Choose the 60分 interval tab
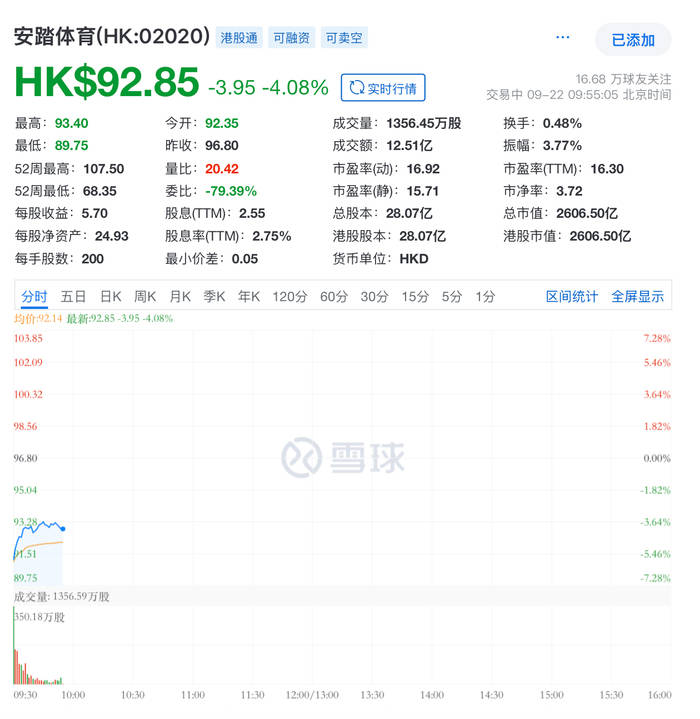700x719 pixels. point(334,296)
